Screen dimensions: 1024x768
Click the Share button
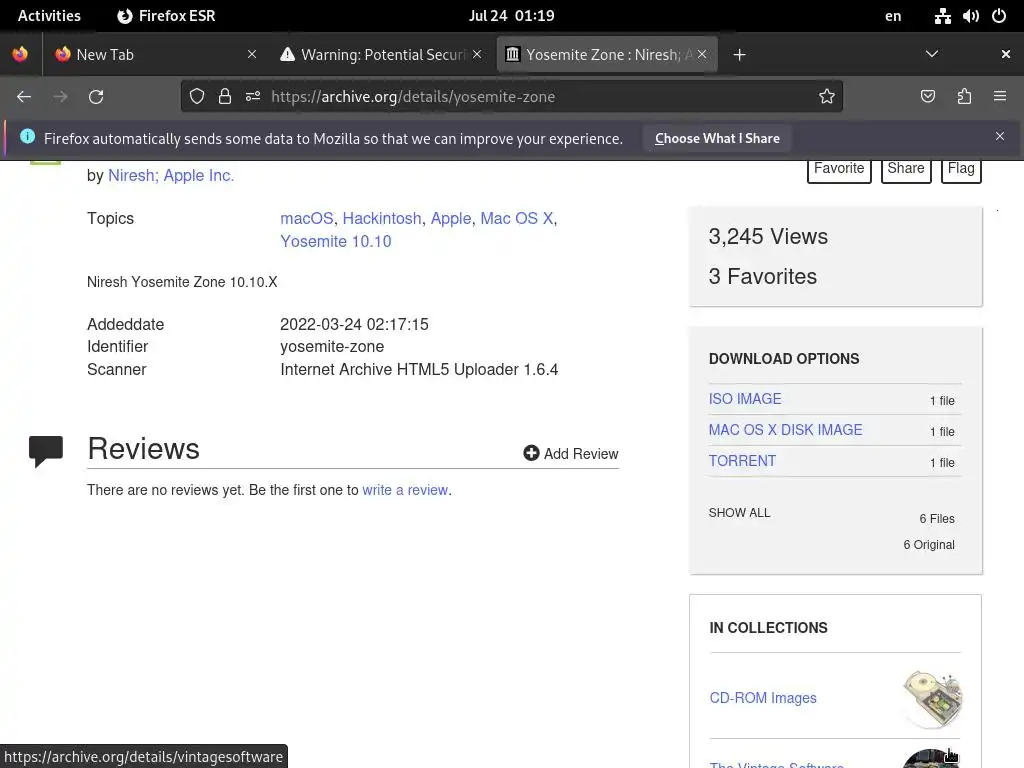(906, 168)
